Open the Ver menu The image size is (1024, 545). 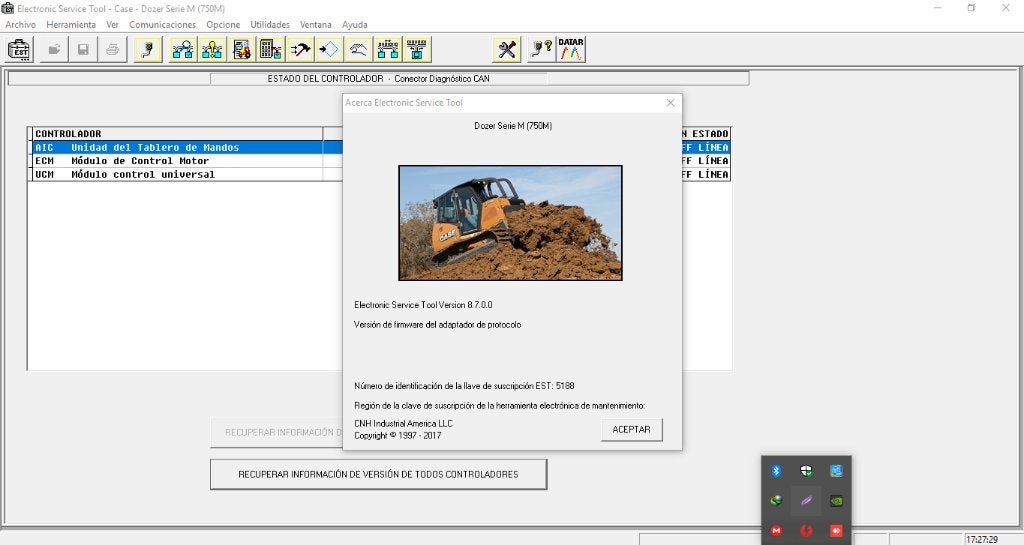(112, 25)
